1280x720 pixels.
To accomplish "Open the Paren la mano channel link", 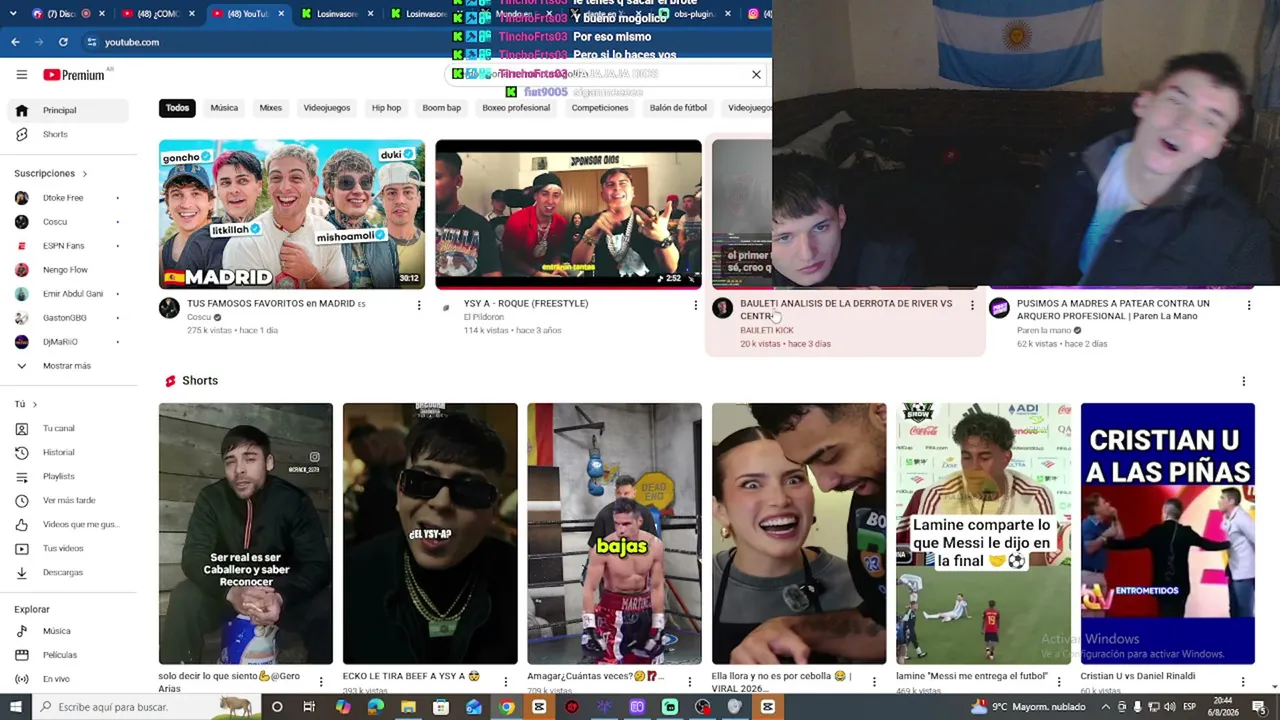I will point(1044,331).
